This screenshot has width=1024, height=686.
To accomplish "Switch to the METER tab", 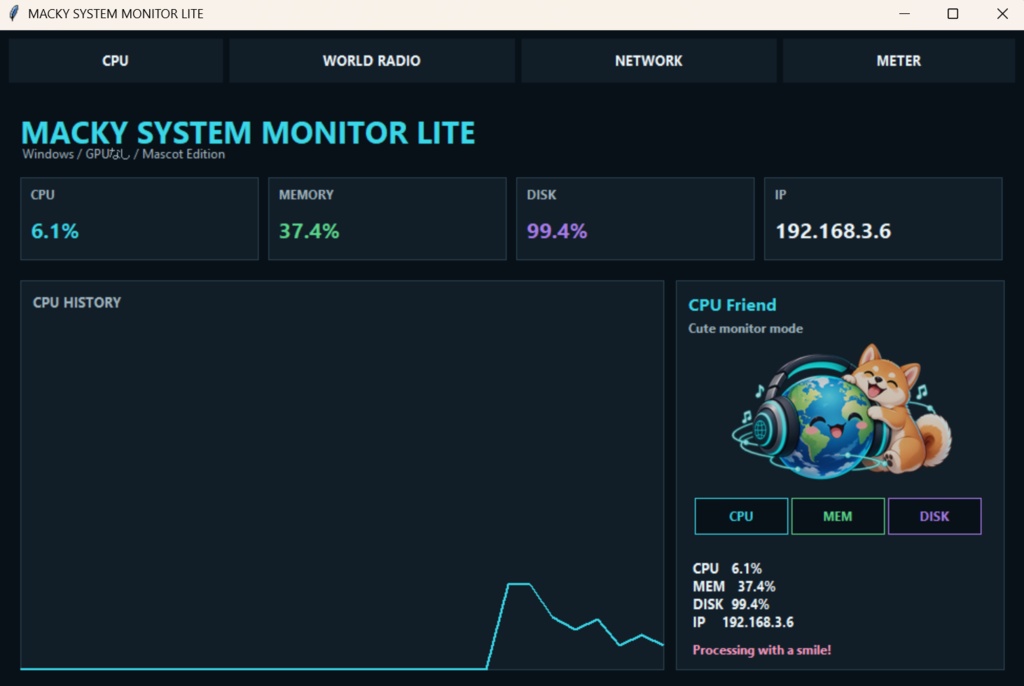I will [x=899, y=61].
